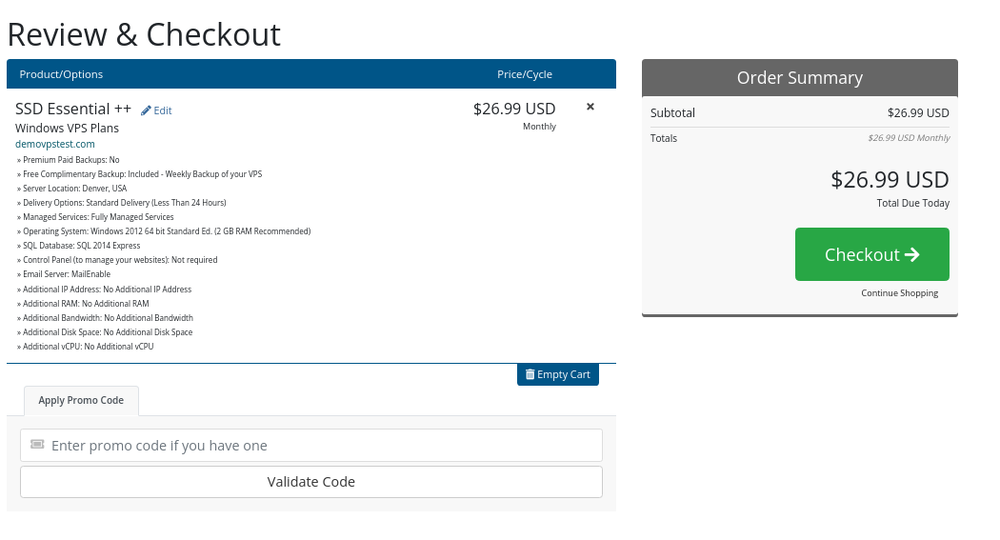This screenshot has width=1000, height=540.
Task: Click the green Checkout button
Action: [872, 254]
